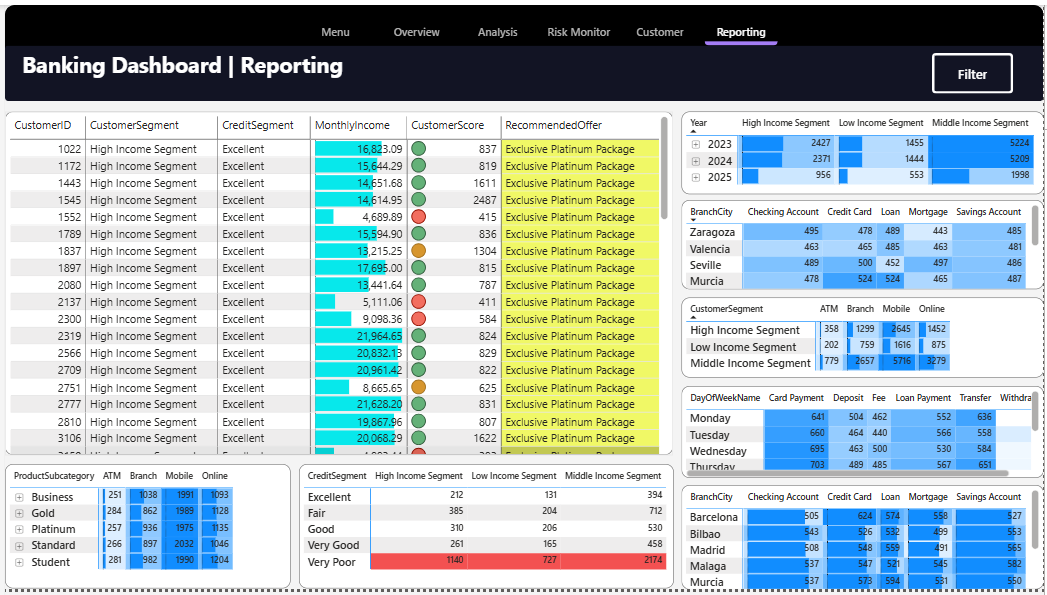1047x595 pixels.
Task: Expand the Business product subcategory
Action: click(x=19, y=497)
